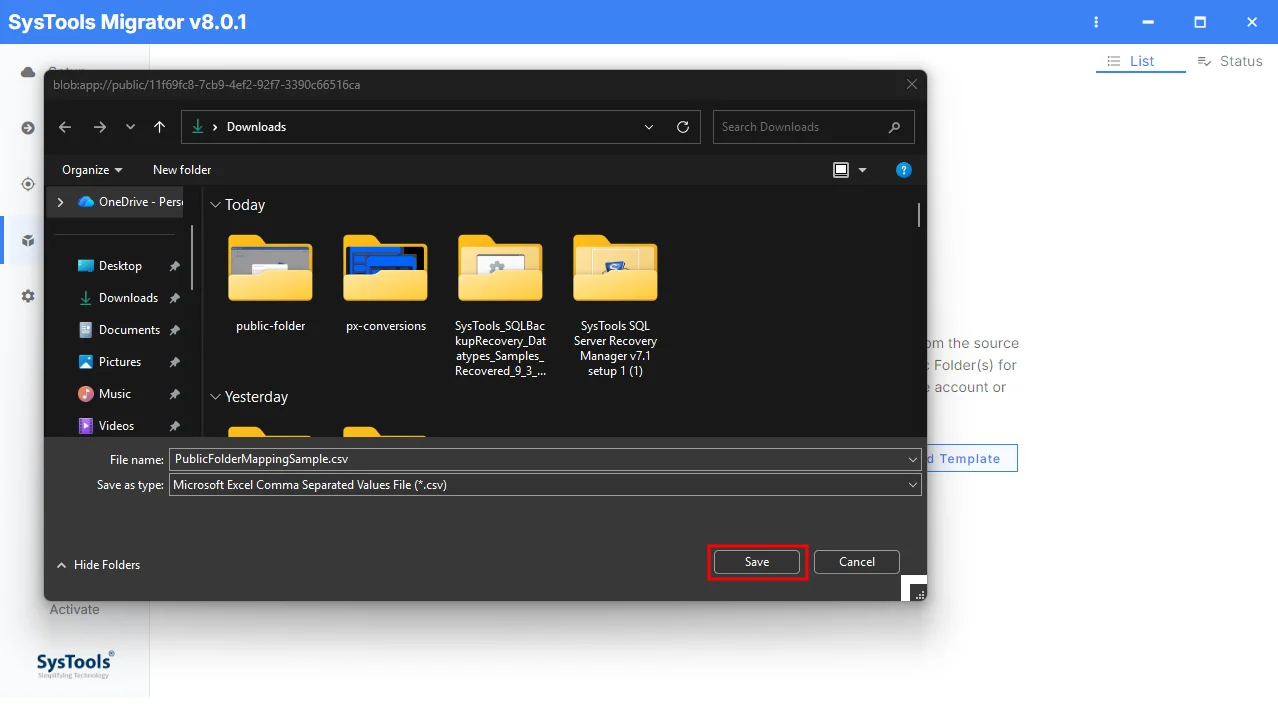The height and width of the screenshot is (715, 1278).
Task: Click the SysTools logo
Action: click(75, 664)
